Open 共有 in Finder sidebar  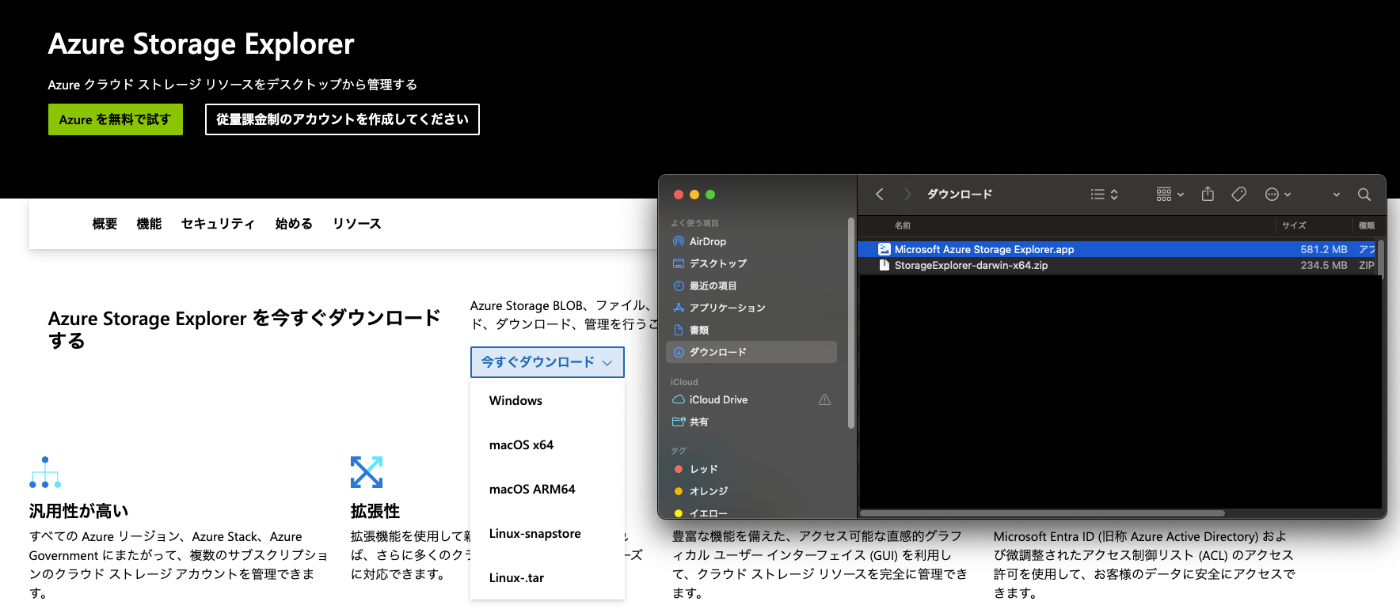pos(751,422)
